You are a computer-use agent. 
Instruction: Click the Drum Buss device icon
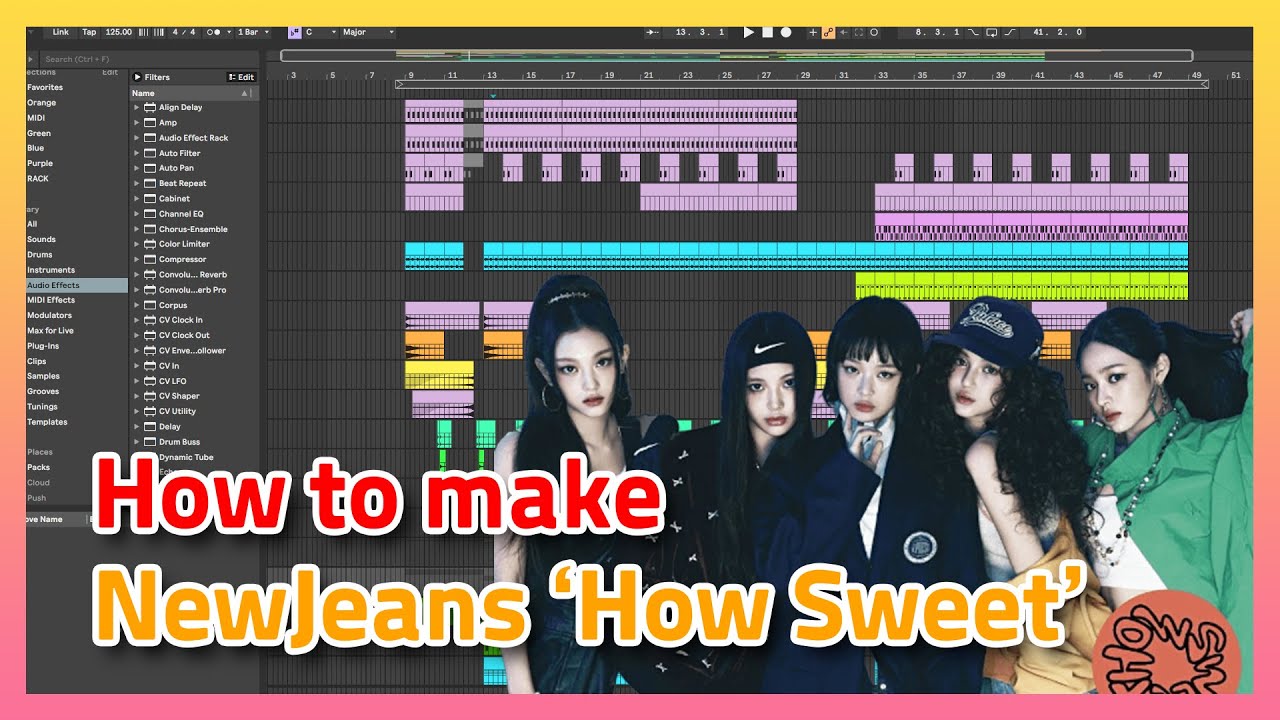coord(150,442)
